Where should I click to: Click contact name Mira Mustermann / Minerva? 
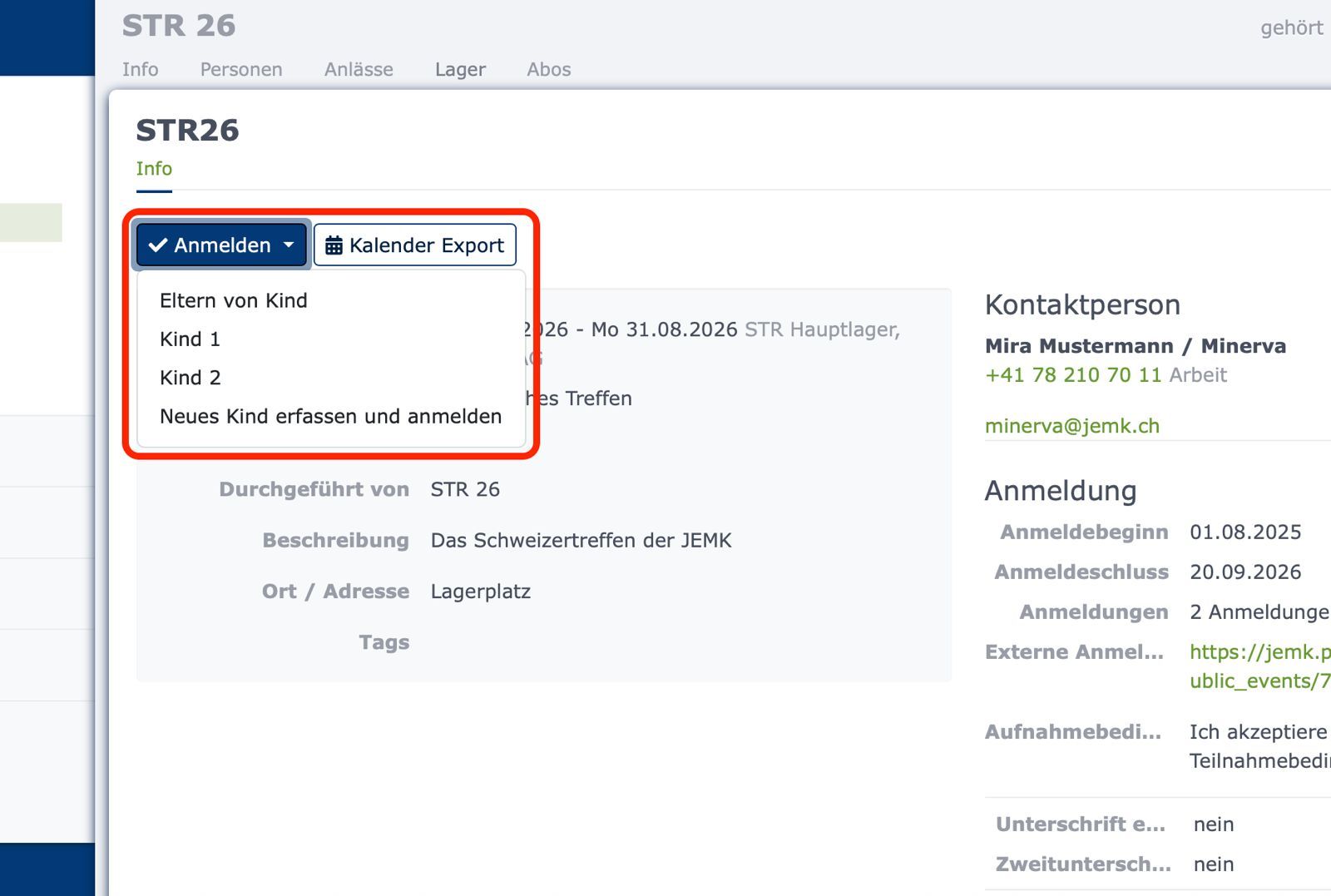tap(1135, 346)
